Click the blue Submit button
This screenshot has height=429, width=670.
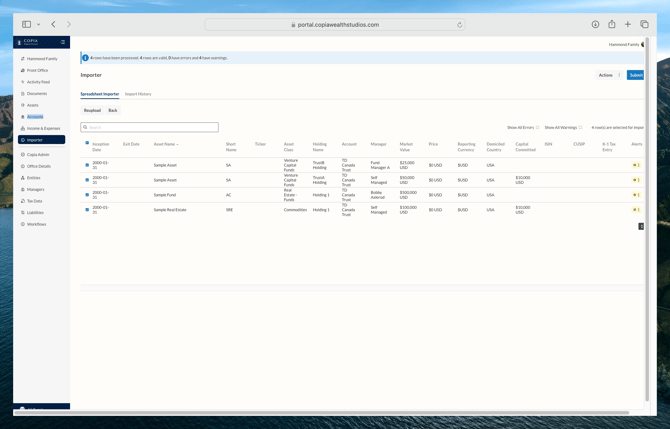pos(635,75)
